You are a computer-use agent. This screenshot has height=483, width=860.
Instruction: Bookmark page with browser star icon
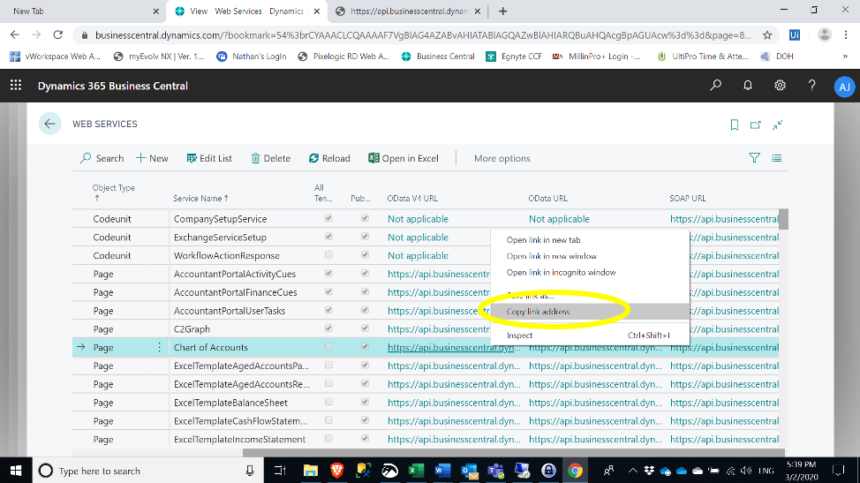coord(767,35)
